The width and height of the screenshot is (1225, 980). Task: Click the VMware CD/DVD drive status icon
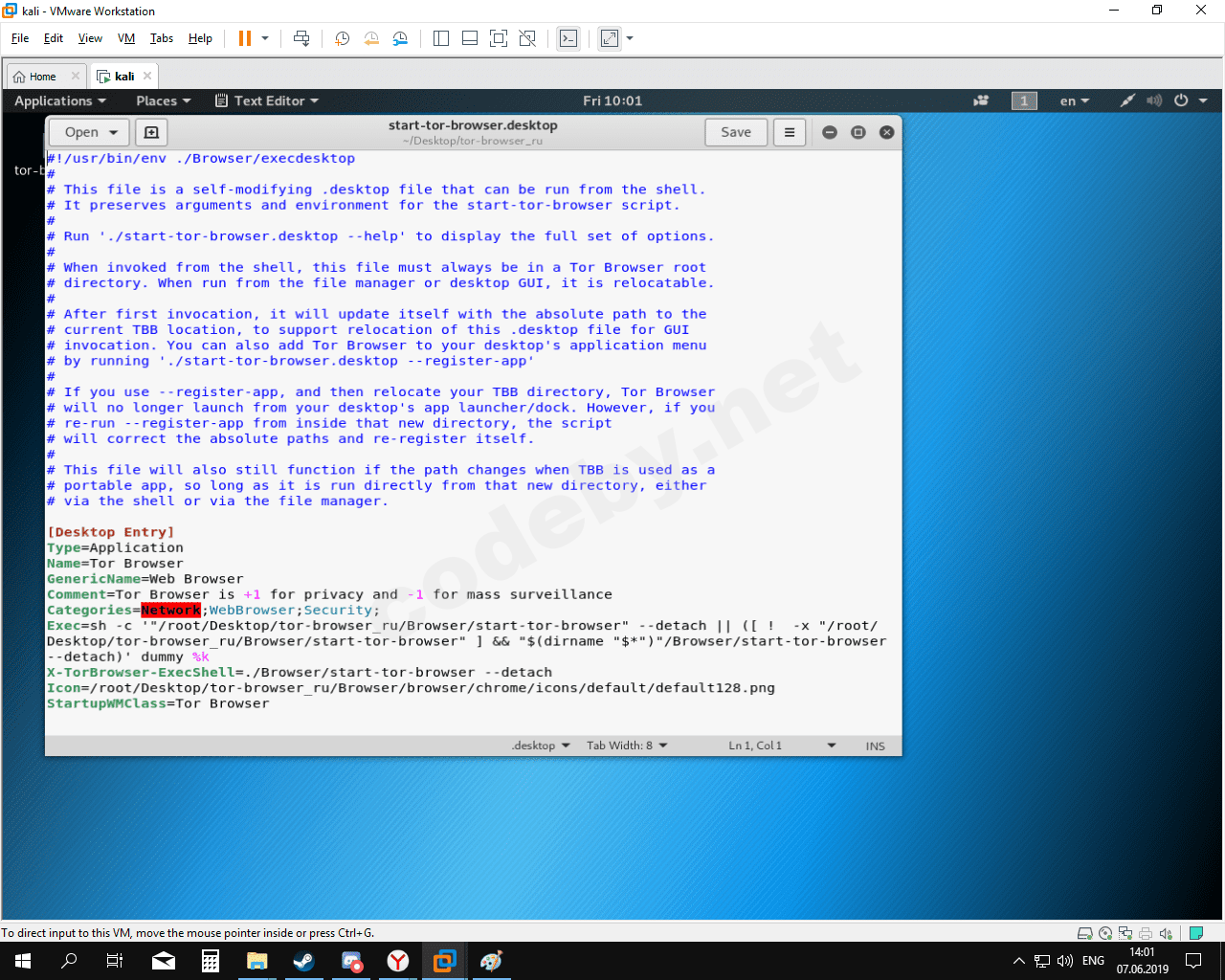1105,933
